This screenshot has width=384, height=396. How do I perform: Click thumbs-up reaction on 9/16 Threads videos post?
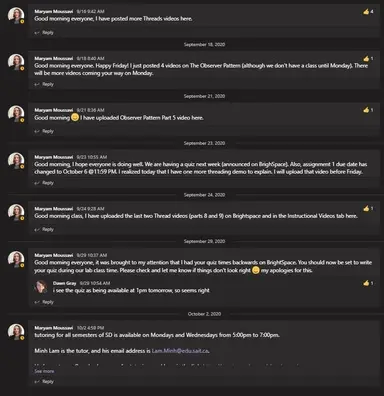[x=366, y=12]
